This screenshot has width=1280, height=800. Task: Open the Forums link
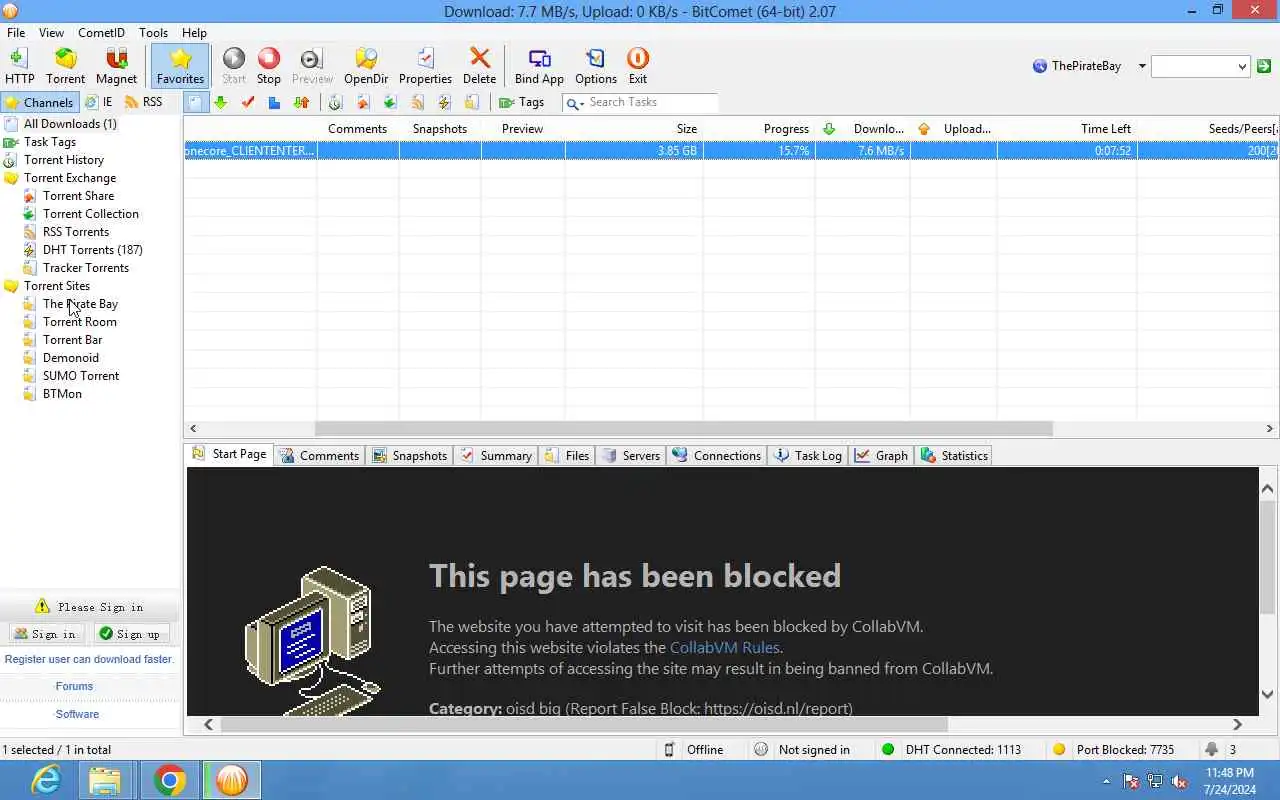coord(74,686)
